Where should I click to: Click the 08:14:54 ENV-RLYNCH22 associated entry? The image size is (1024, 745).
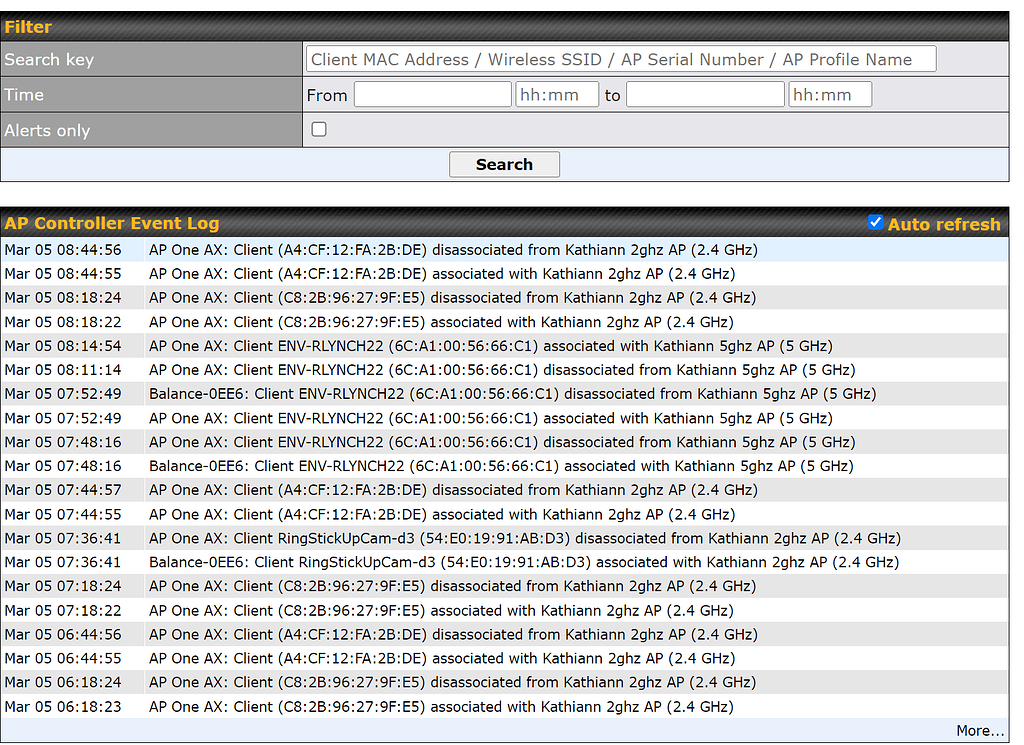[x=490, y=346]
